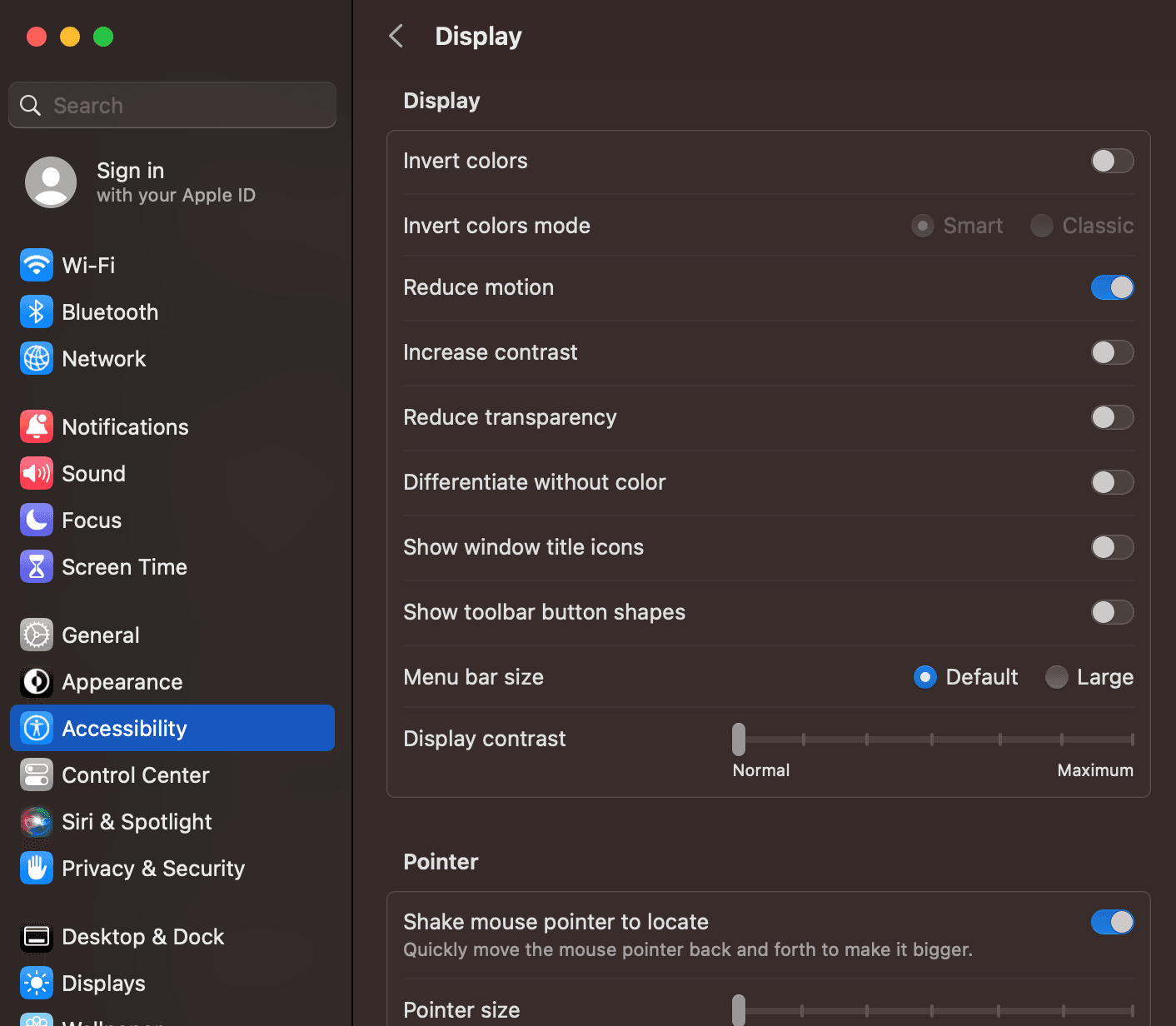Select Large menu bar size
The width and height of the screenshot is (1176, 1026).
[1056, 677]
